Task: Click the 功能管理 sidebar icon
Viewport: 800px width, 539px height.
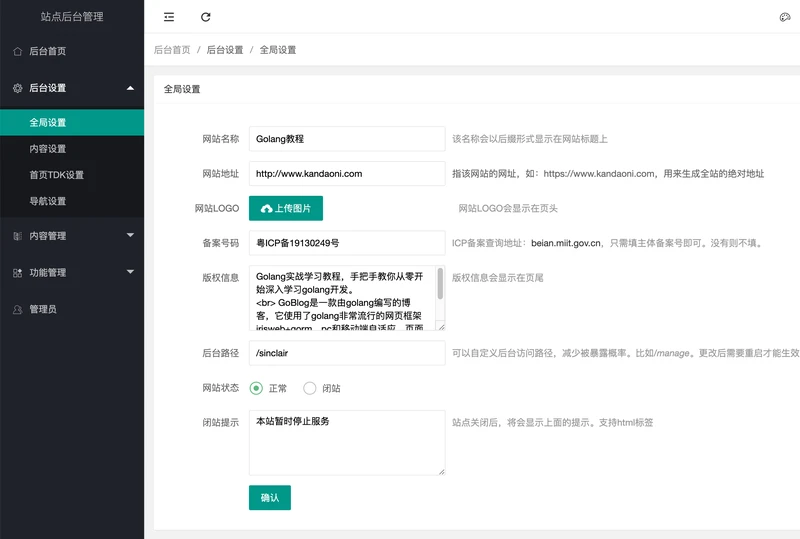Action: 18,272
